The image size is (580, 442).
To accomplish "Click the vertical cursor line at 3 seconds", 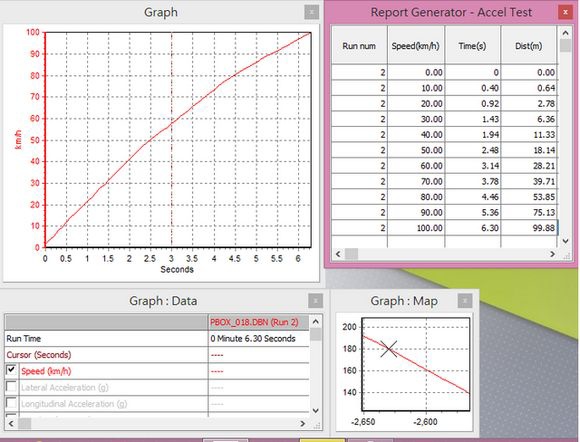I will (x=171, y=140).
